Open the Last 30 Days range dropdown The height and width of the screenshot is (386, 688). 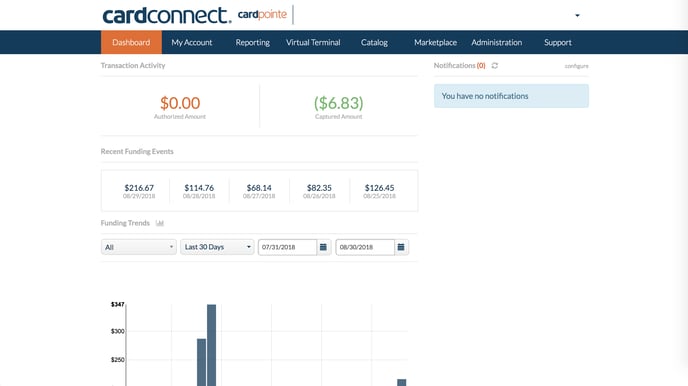[217, 247]
